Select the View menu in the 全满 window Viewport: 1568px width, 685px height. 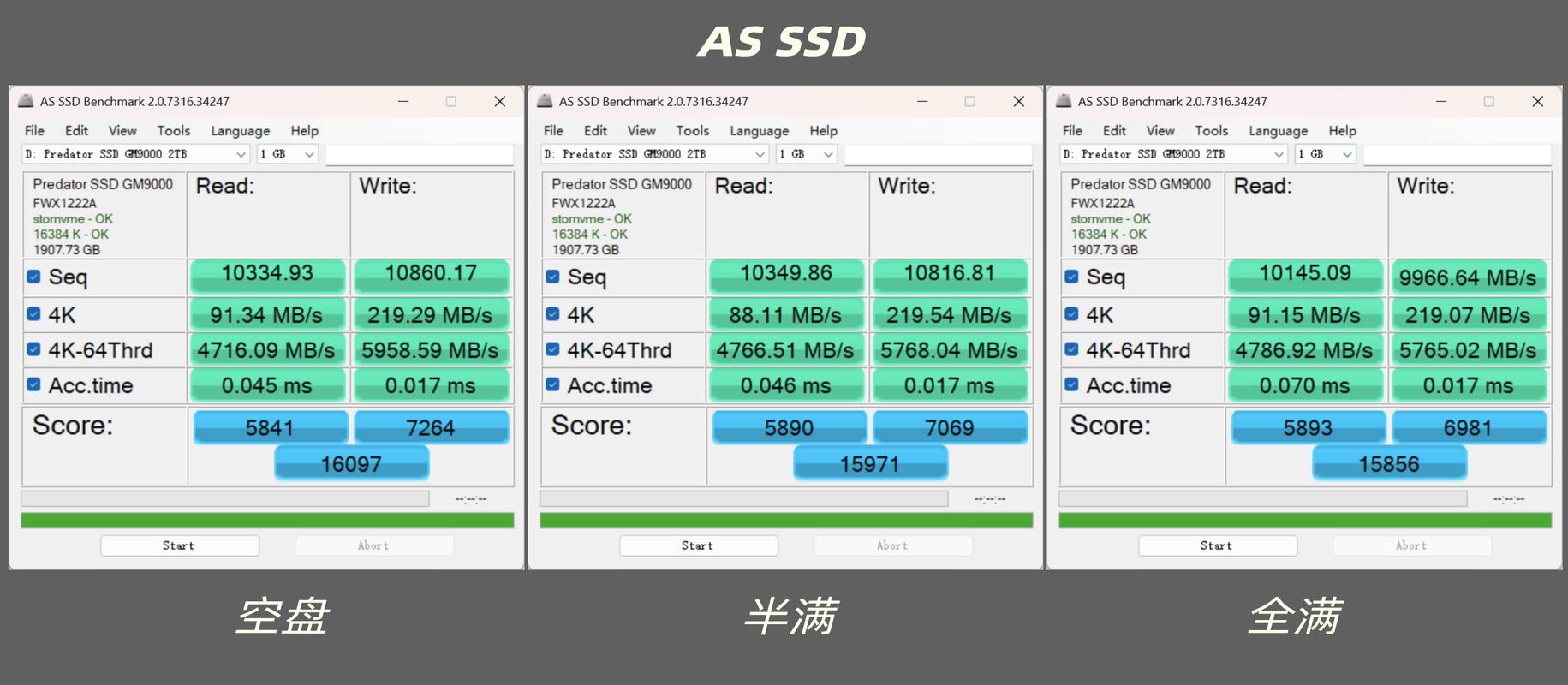(x=1160, y=131)
